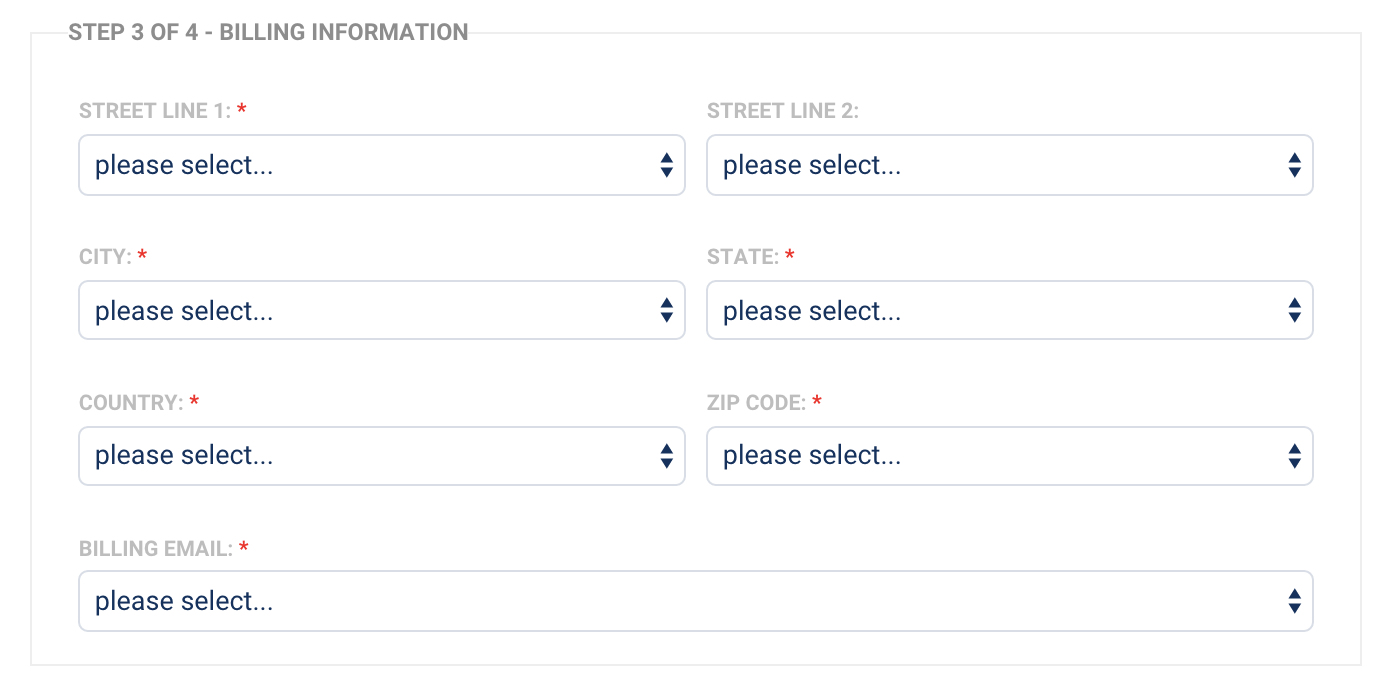1384x682 pixels.
Task: Click the "Street Line 1:" label
Action: pos(155,111)
